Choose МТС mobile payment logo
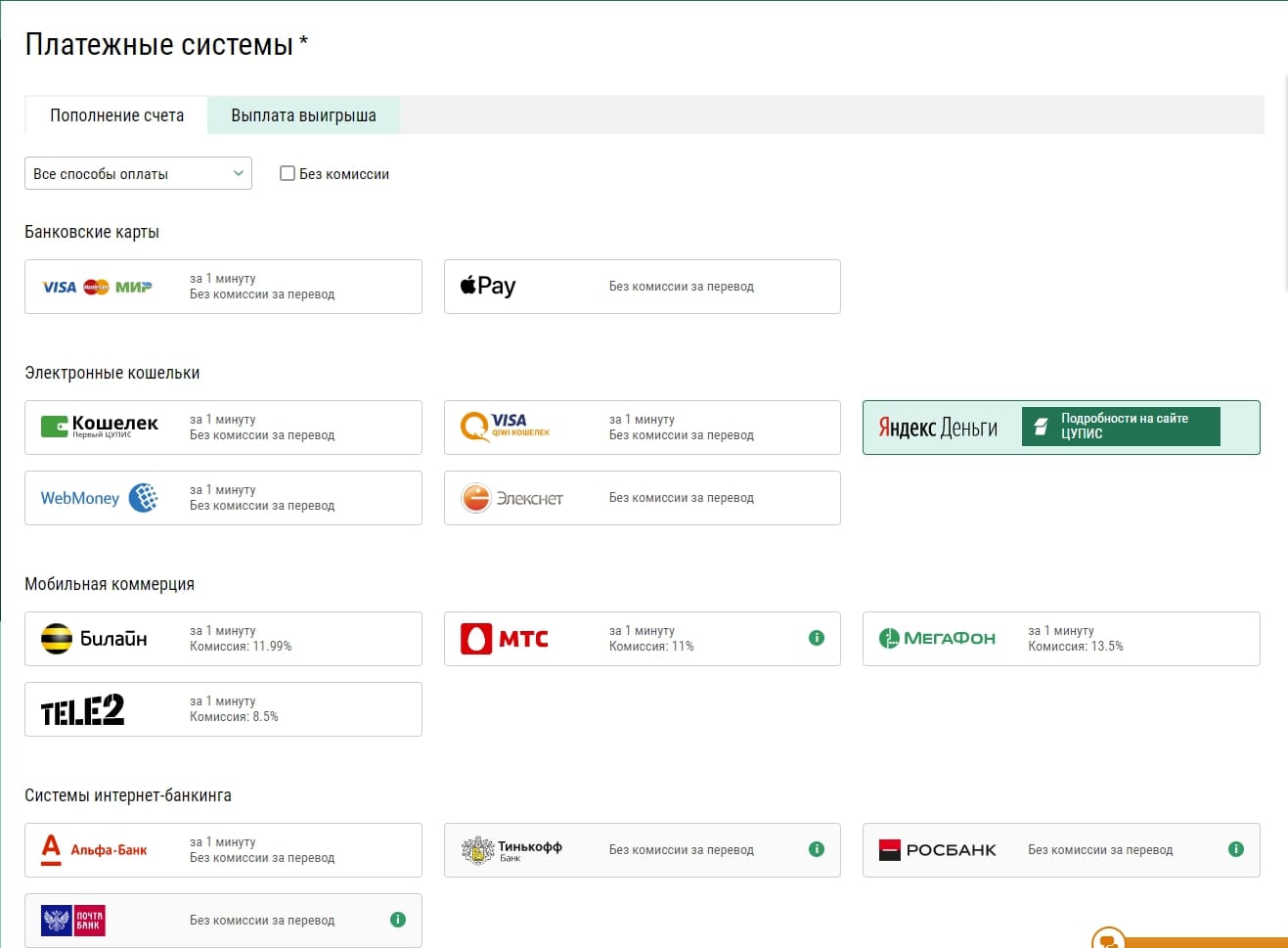 (505, 639)
